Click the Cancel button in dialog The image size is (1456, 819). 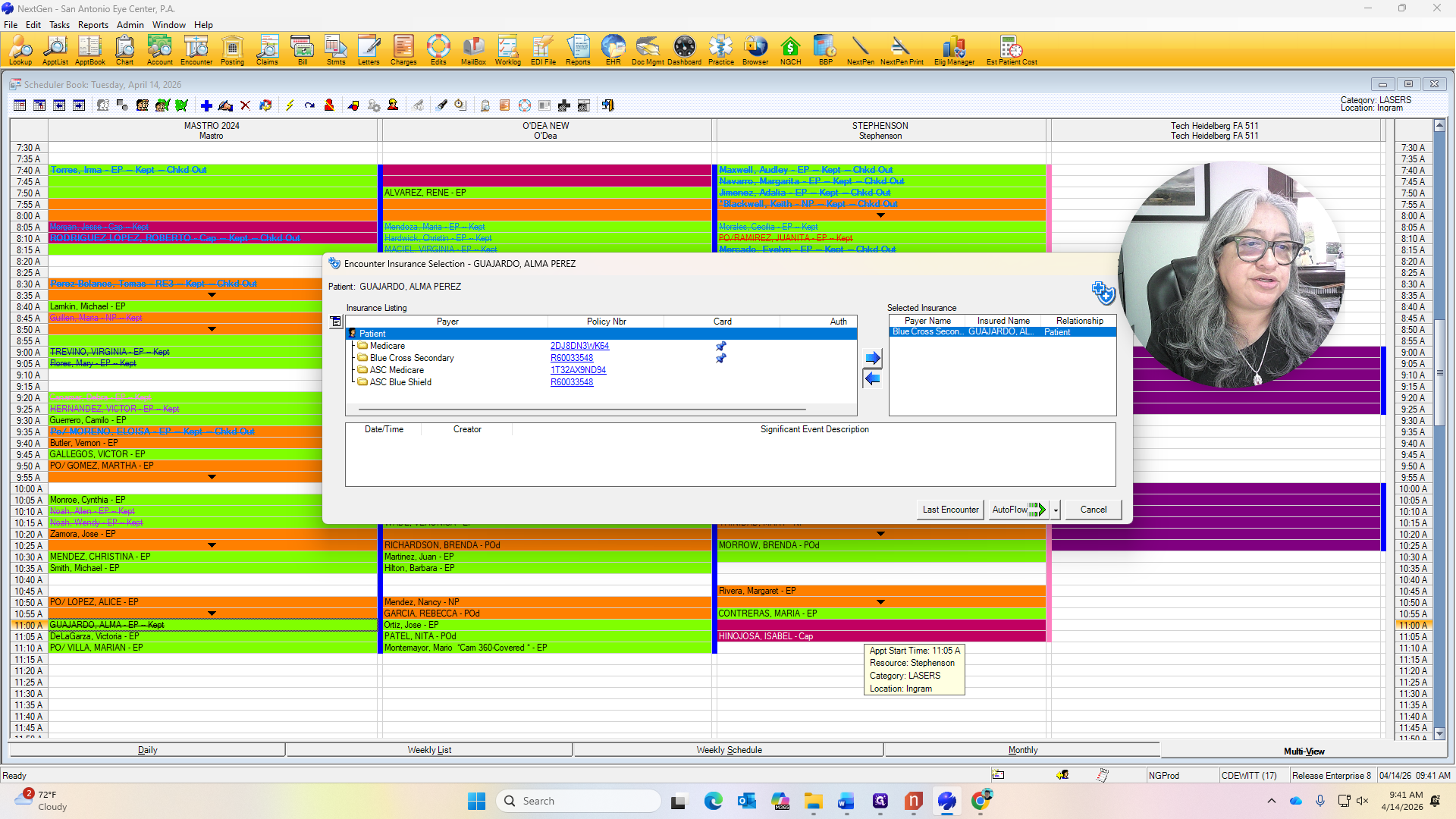click(x=1093, y=510)
